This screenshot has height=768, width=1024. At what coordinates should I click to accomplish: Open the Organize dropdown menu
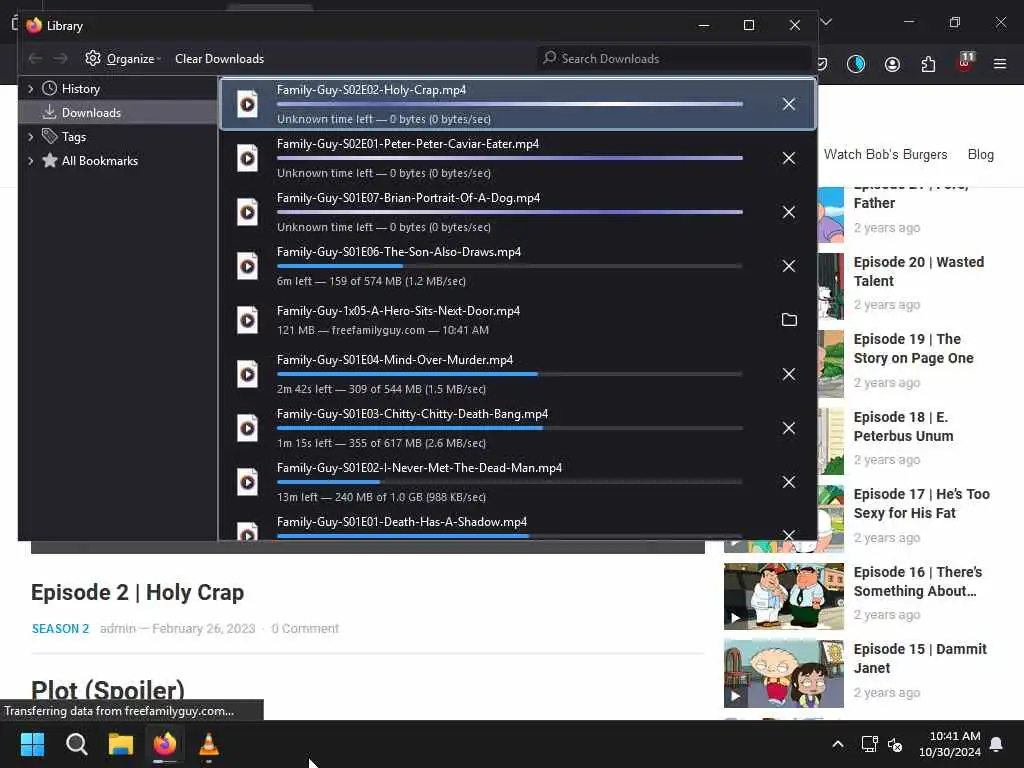point(123,59)
